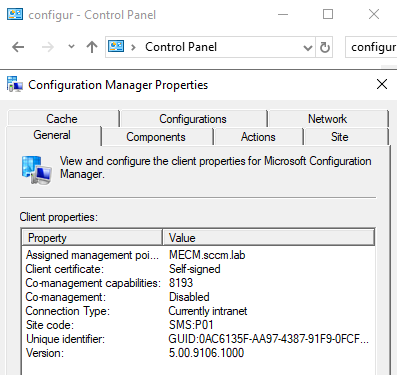Screen dimensions: 397x375
Task: Select Control Panel breadcrumb text
Action: pyautogui.click(x=181, y=47)
